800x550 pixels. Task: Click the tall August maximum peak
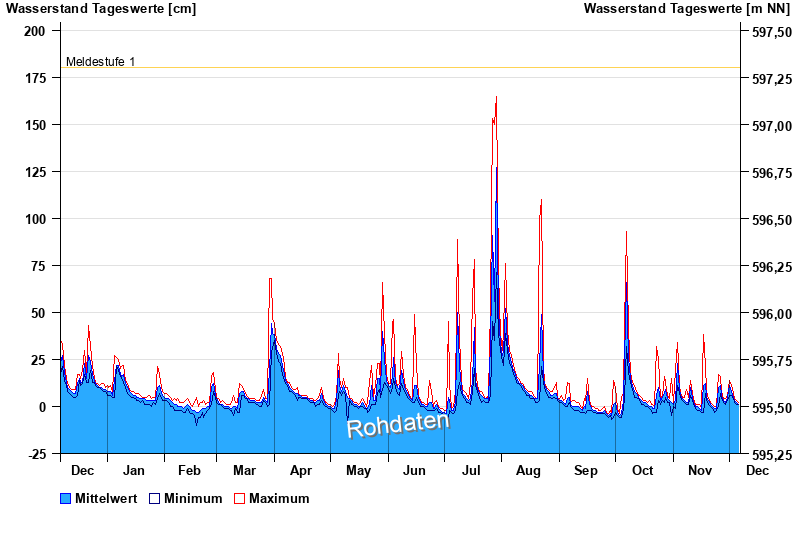pos(541,200)
